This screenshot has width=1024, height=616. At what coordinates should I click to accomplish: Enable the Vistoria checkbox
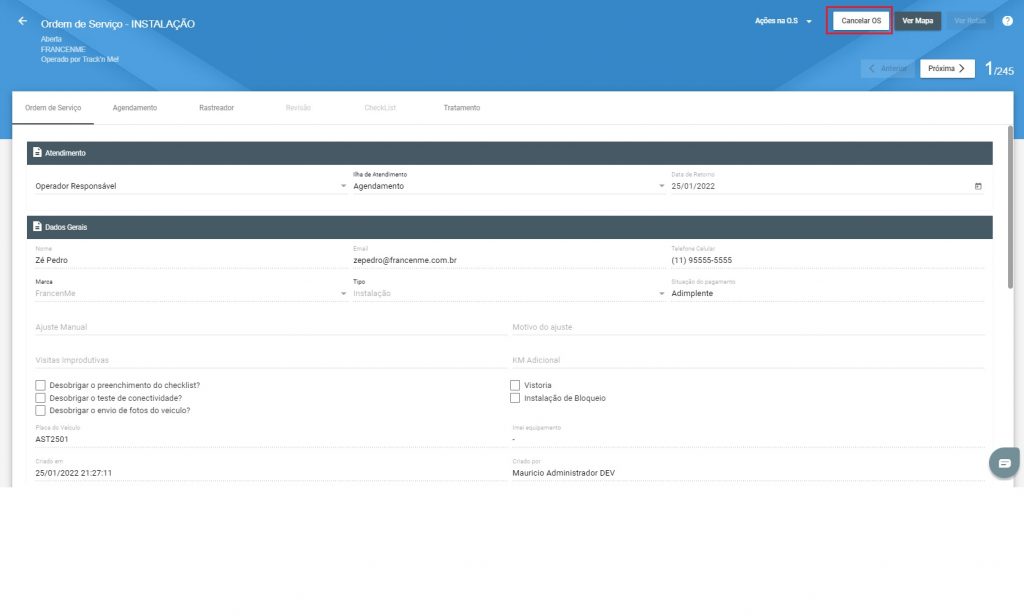tap(515, 385)
